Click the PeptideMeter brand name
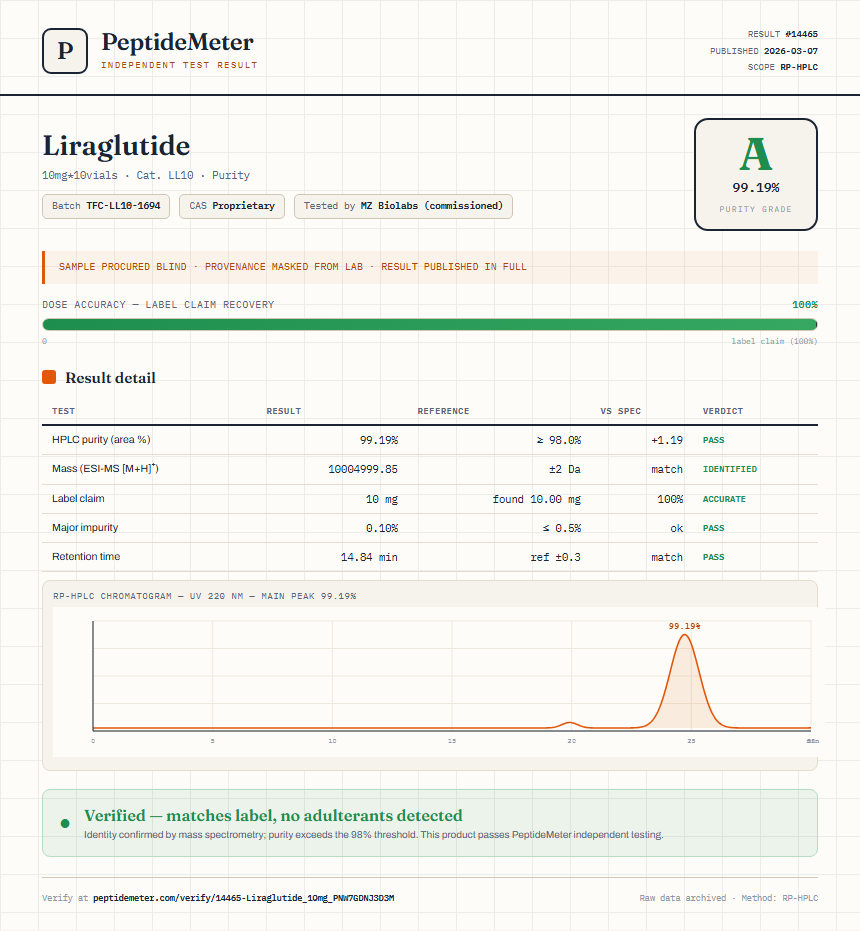The image size is (860, 931). 178,43
